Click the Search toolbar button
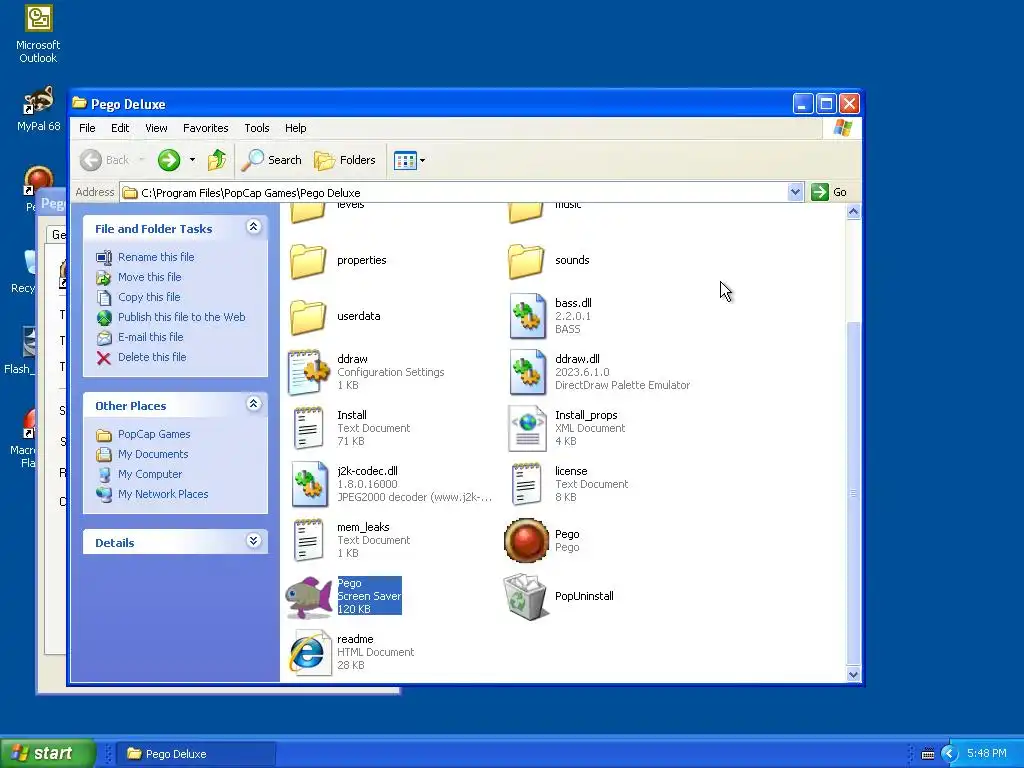This screenshot has width=1024, height=768. tap(272, 160)
